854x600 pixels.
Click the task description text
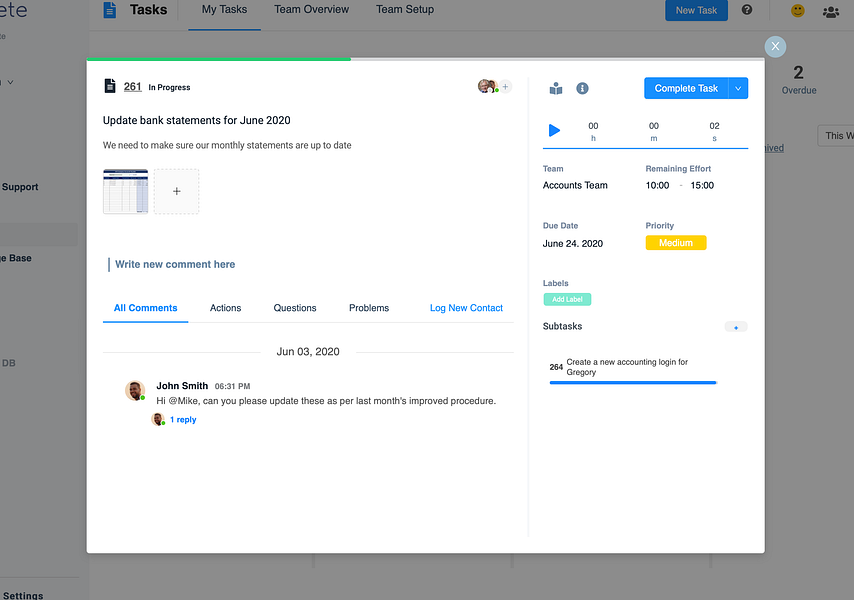pos(227,145)
